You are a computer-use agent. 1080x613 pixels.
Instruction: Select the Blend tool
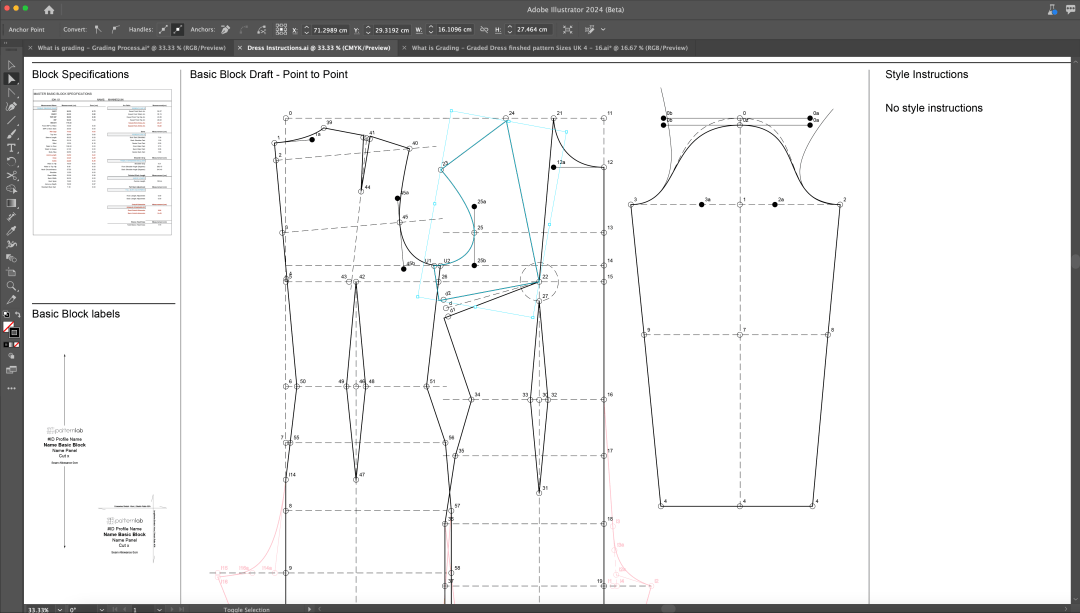point(11,258)
